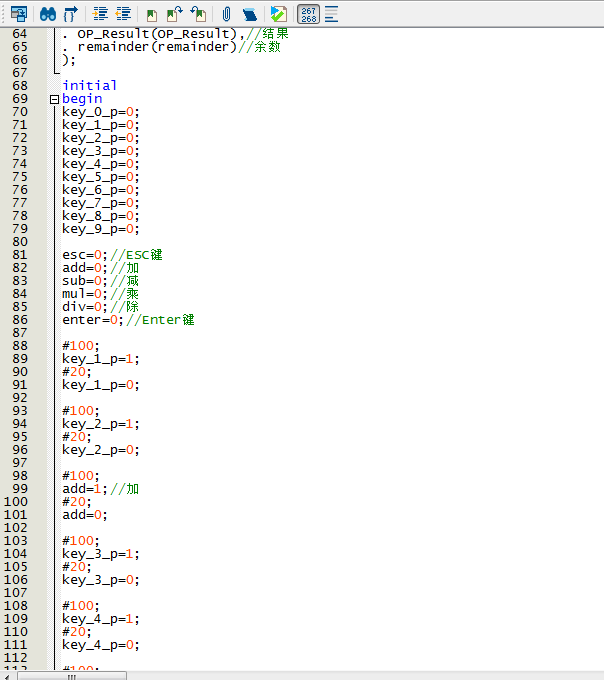
Task: Click the analyze current file check icon
Action: (278, 14)
